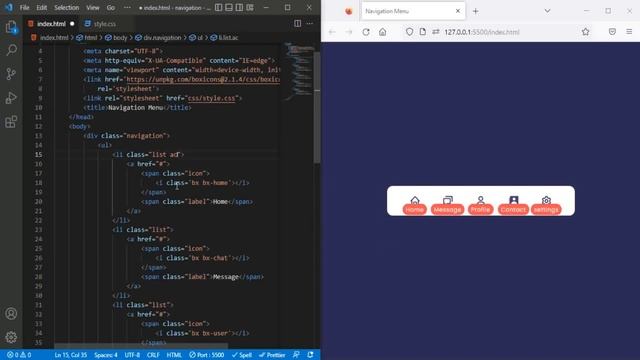Split the editor to the right
The height and width of the screenshot is (360, 640).
pyautogui.click(x=298, y=24)
